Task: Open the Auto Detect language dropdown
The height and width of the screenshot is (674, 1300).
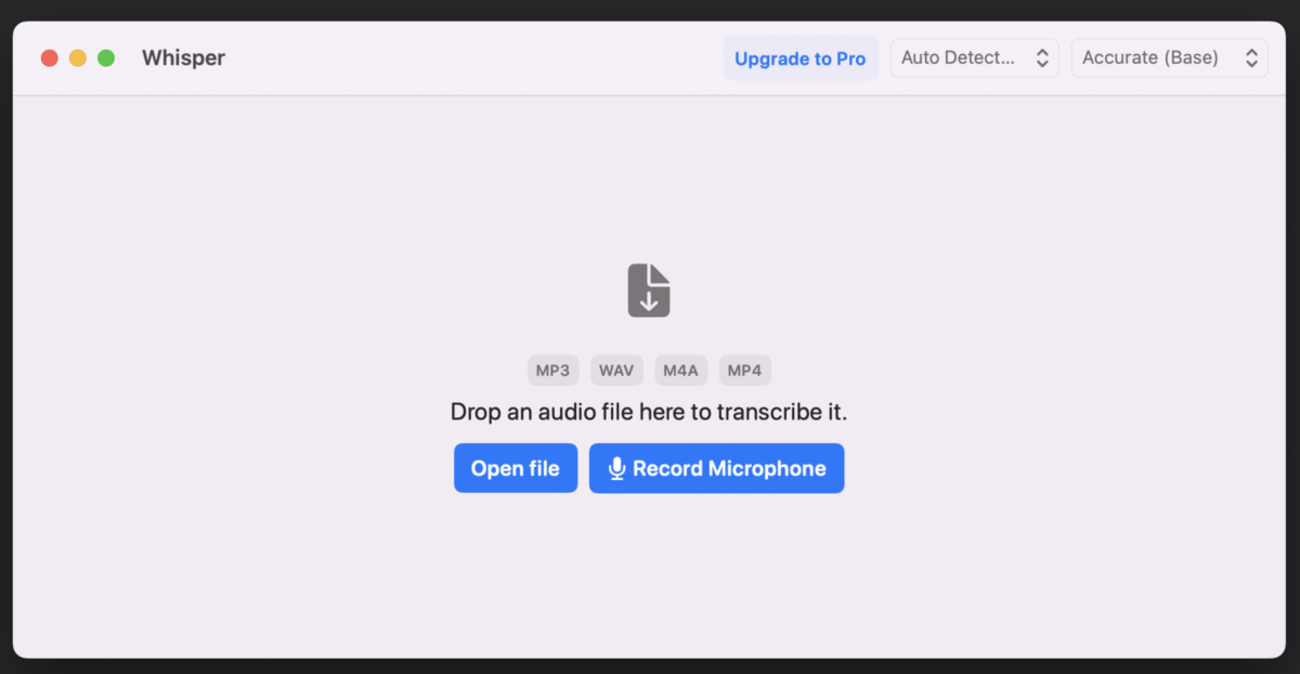Action: 974,58
